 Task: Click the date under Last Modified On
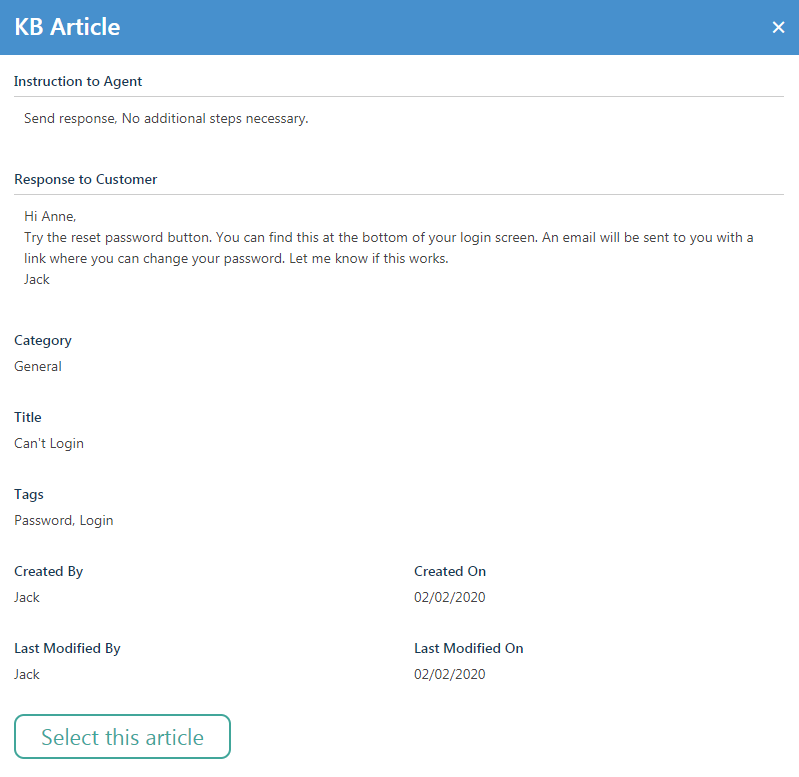tap(449, 674)
